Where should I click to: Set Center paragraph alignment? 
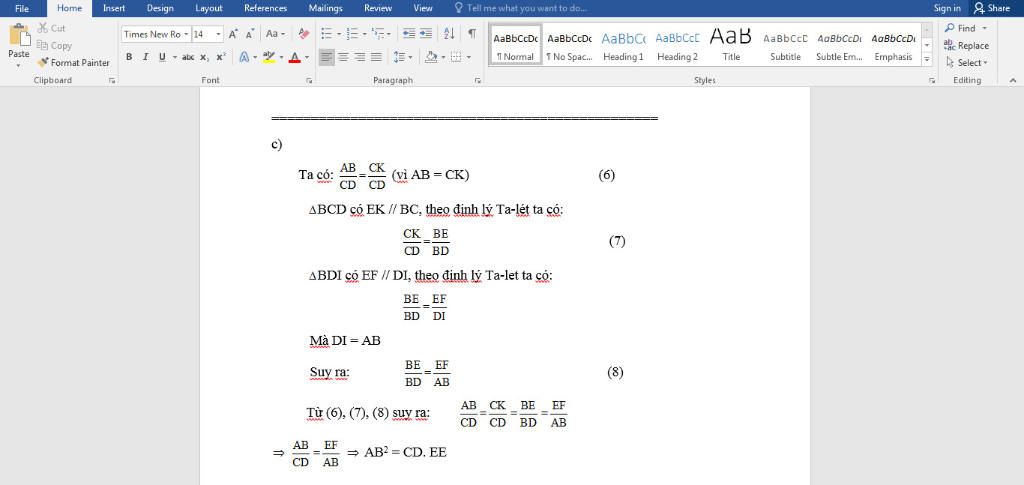343,57
